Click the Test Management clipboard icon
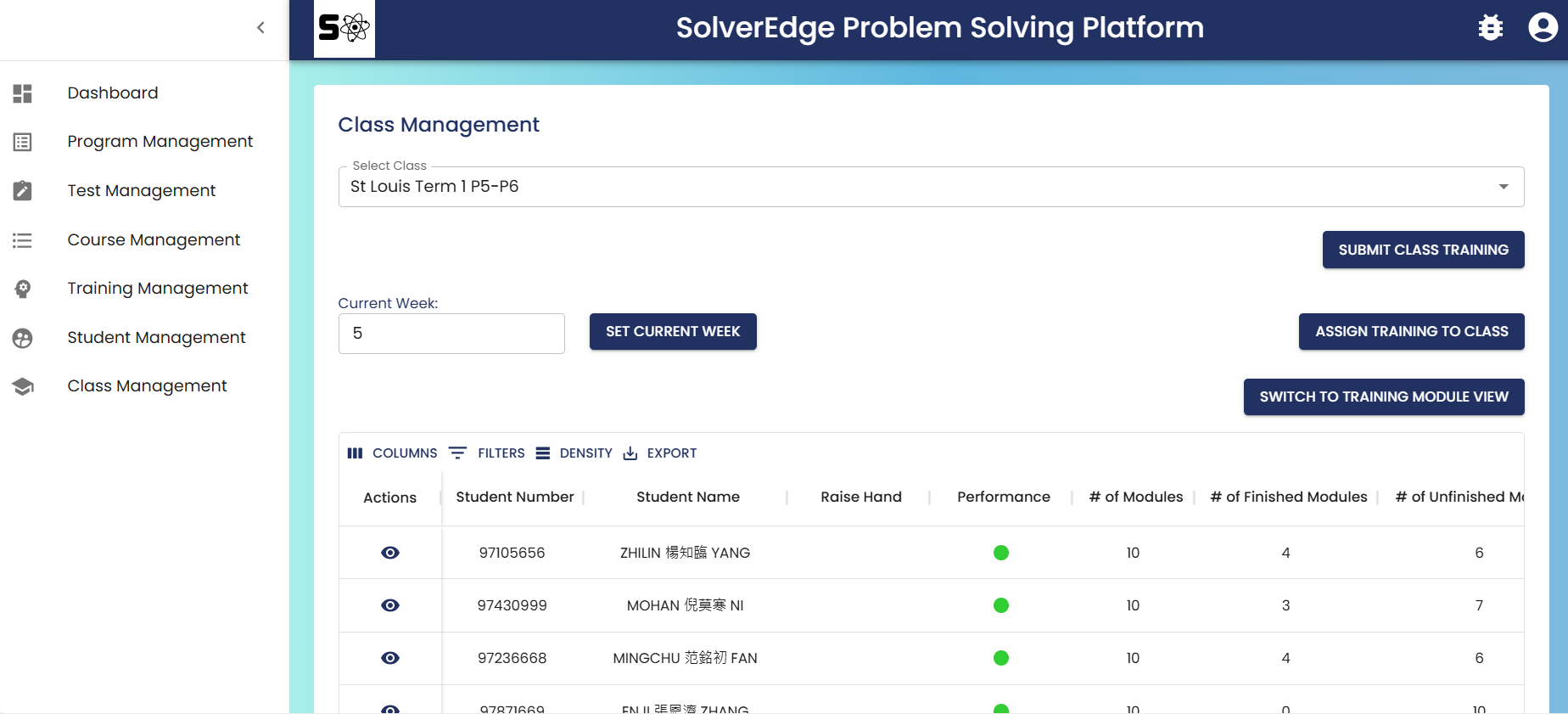1568x714 pixels. (x=23, y=191)
